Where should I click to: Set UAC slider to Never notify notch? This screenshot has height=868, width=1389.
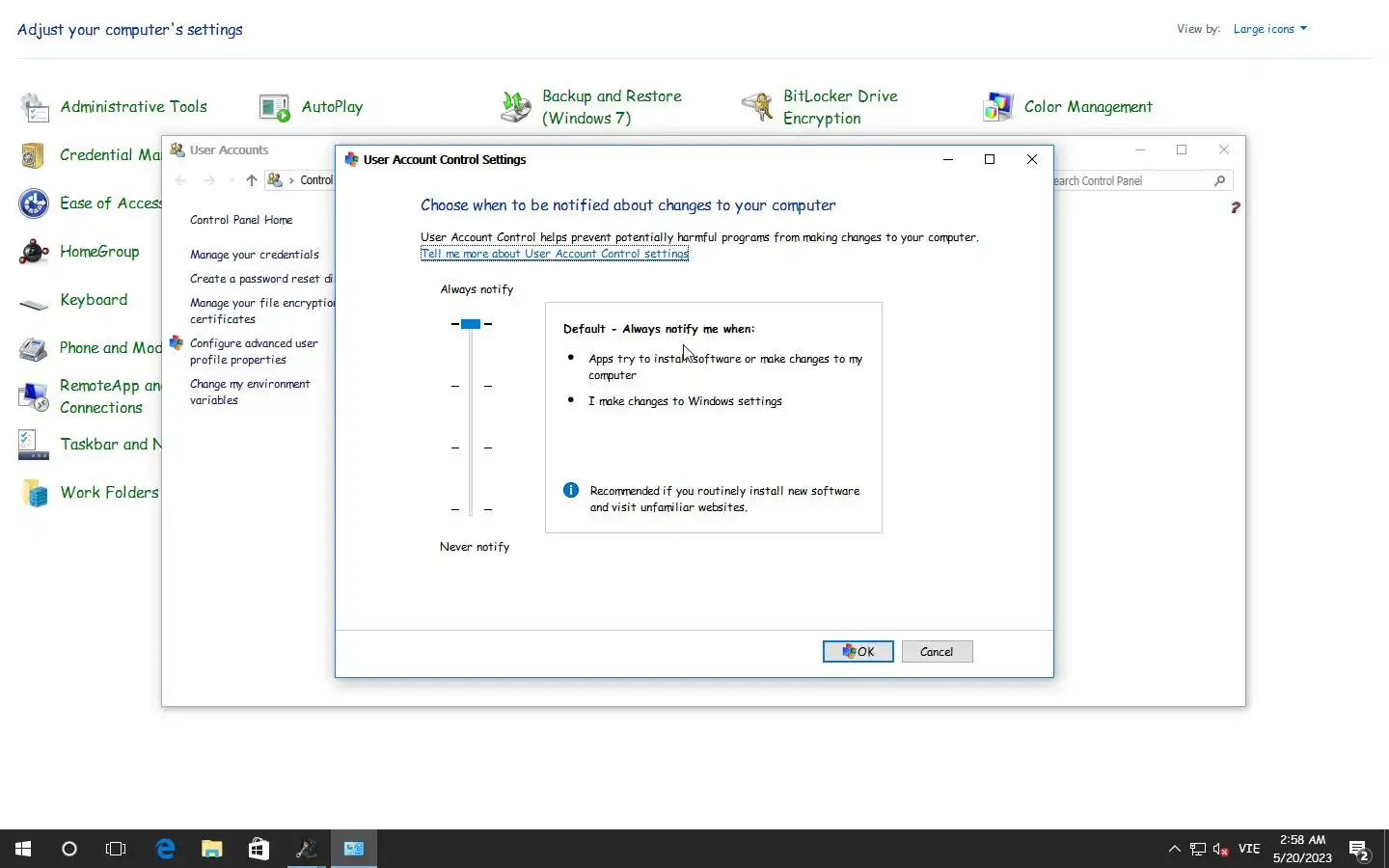tap(471, 509)
